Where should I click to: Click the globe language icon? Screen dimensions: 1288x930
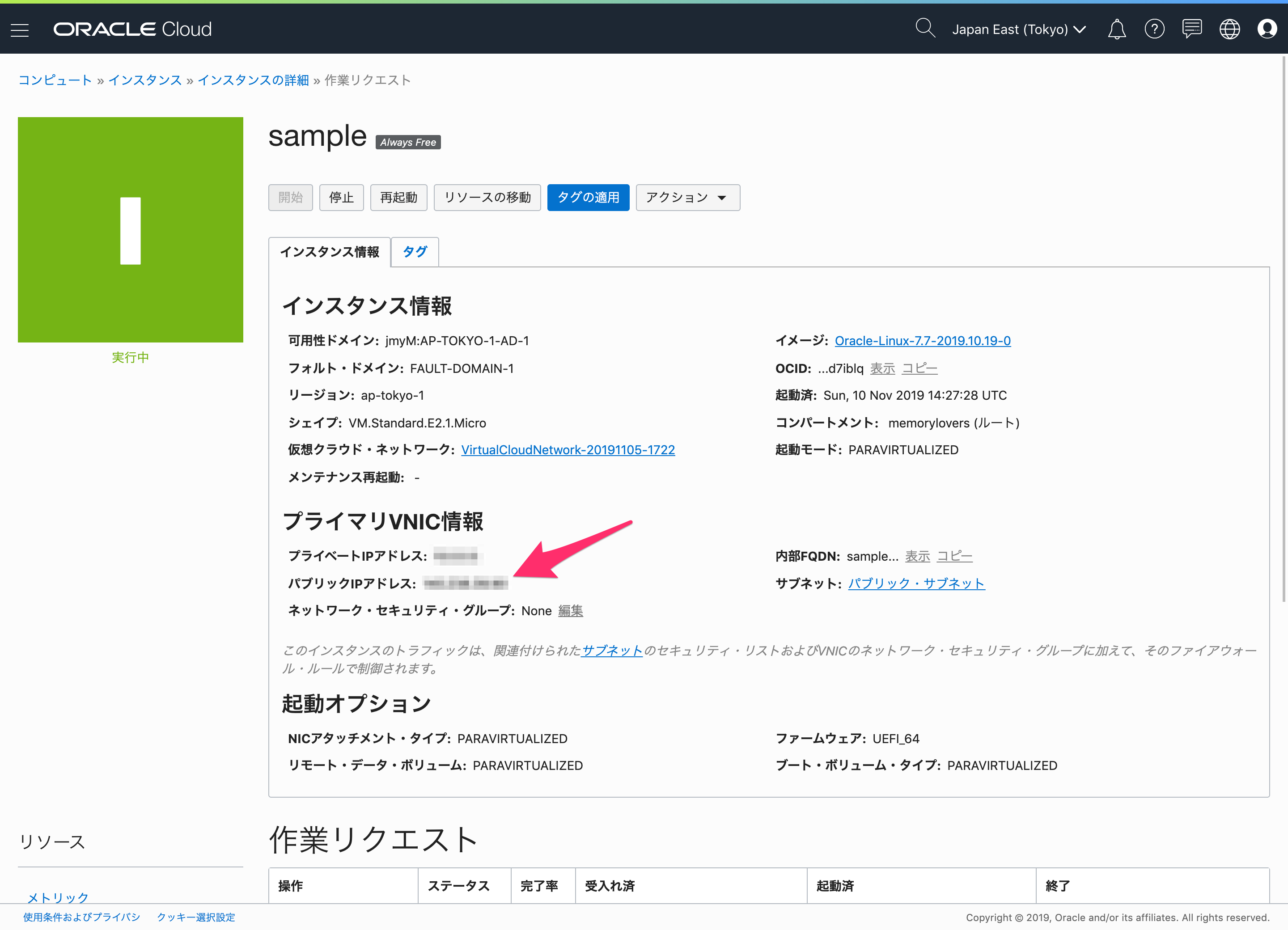pos(1229,29)
